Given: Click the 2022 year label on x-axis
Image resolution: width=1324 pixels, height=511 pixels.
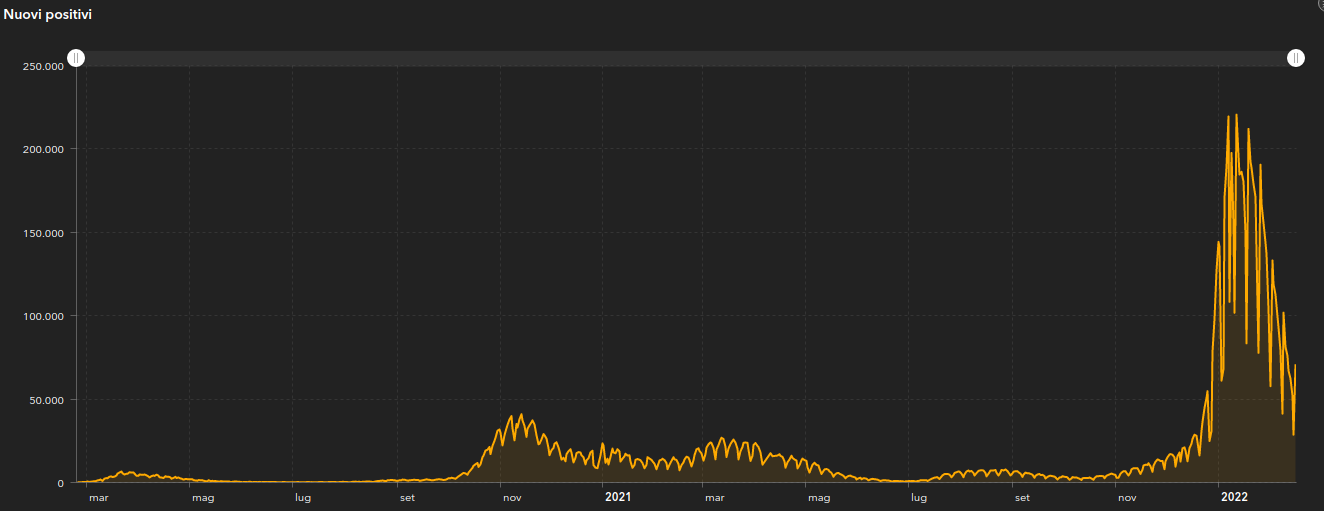Looking at the screenshot, I should pos(1233,497).
